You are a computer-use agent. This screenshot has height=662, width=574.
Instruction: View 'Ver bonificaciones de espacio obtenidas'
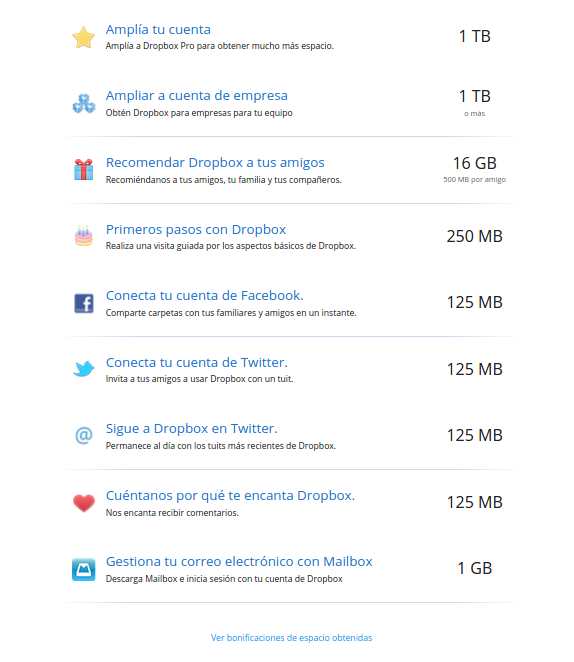[292, 638]
